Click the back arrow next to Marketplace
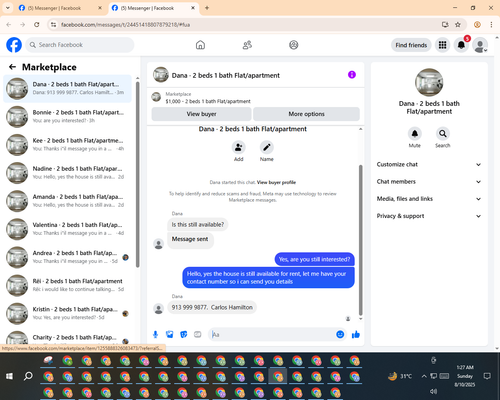The image size is (500, 400). [x=13, y=67]
